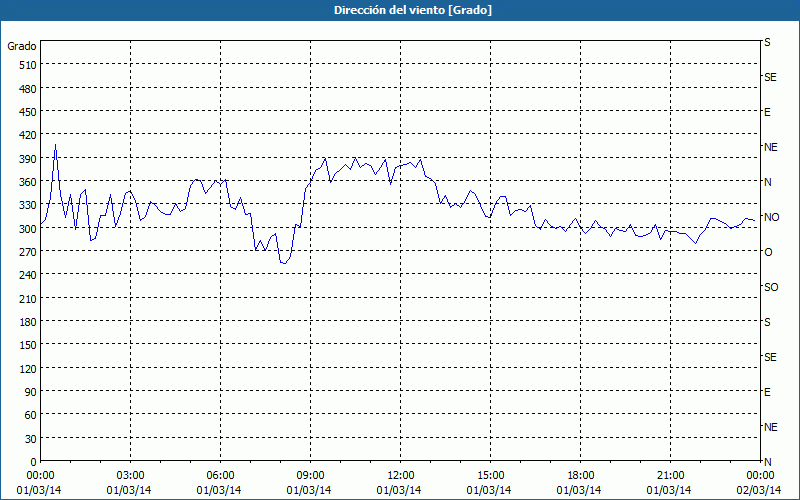The height and width of the screenshot is (500, 800).
Task: Select the 'SE' compass label aligned with 120
Action: coord(770,357)
